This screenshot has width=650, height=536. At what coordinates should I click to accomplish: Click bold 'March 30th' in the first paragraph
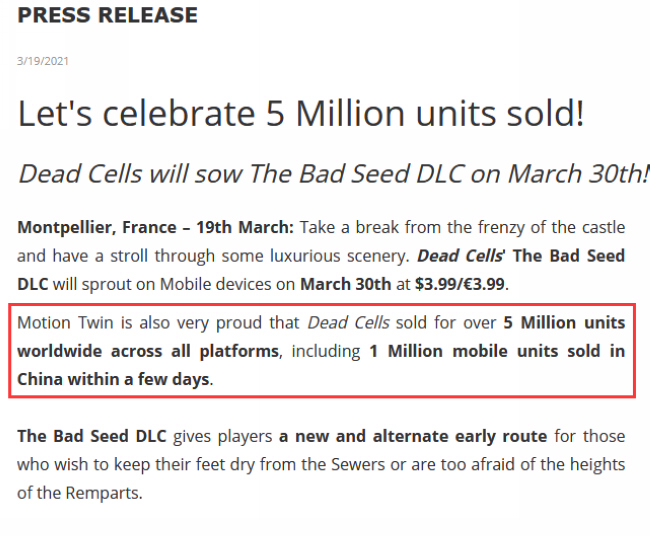click(345, 284)
